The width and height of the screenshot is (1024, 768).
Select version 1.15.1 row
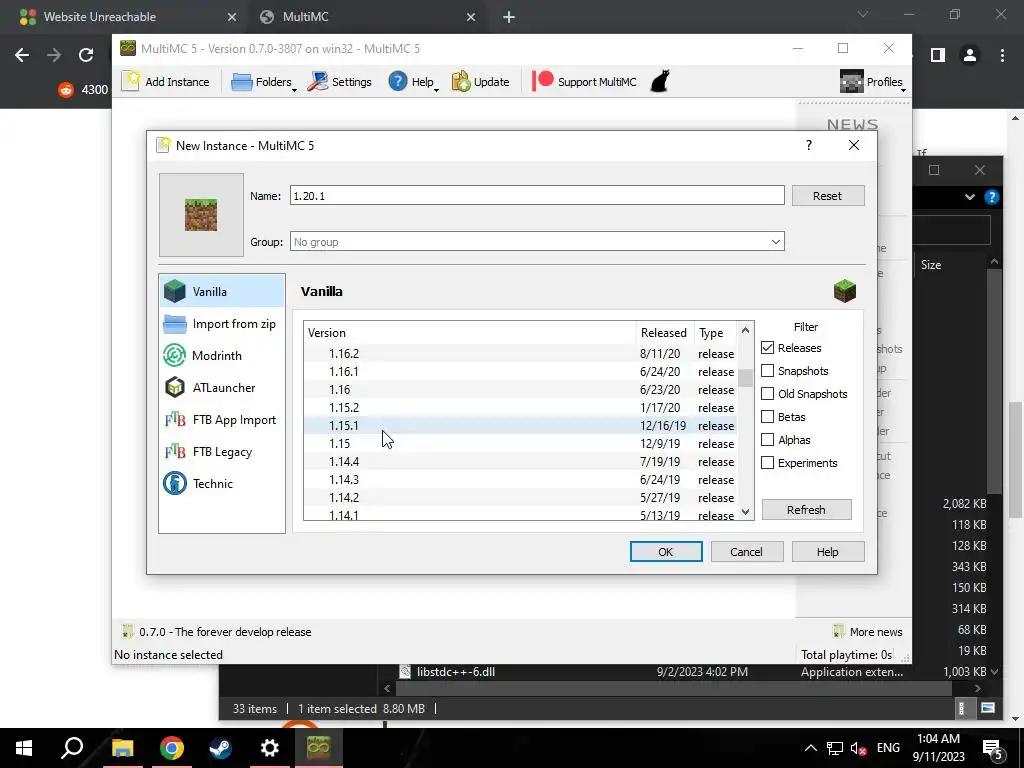520,426
